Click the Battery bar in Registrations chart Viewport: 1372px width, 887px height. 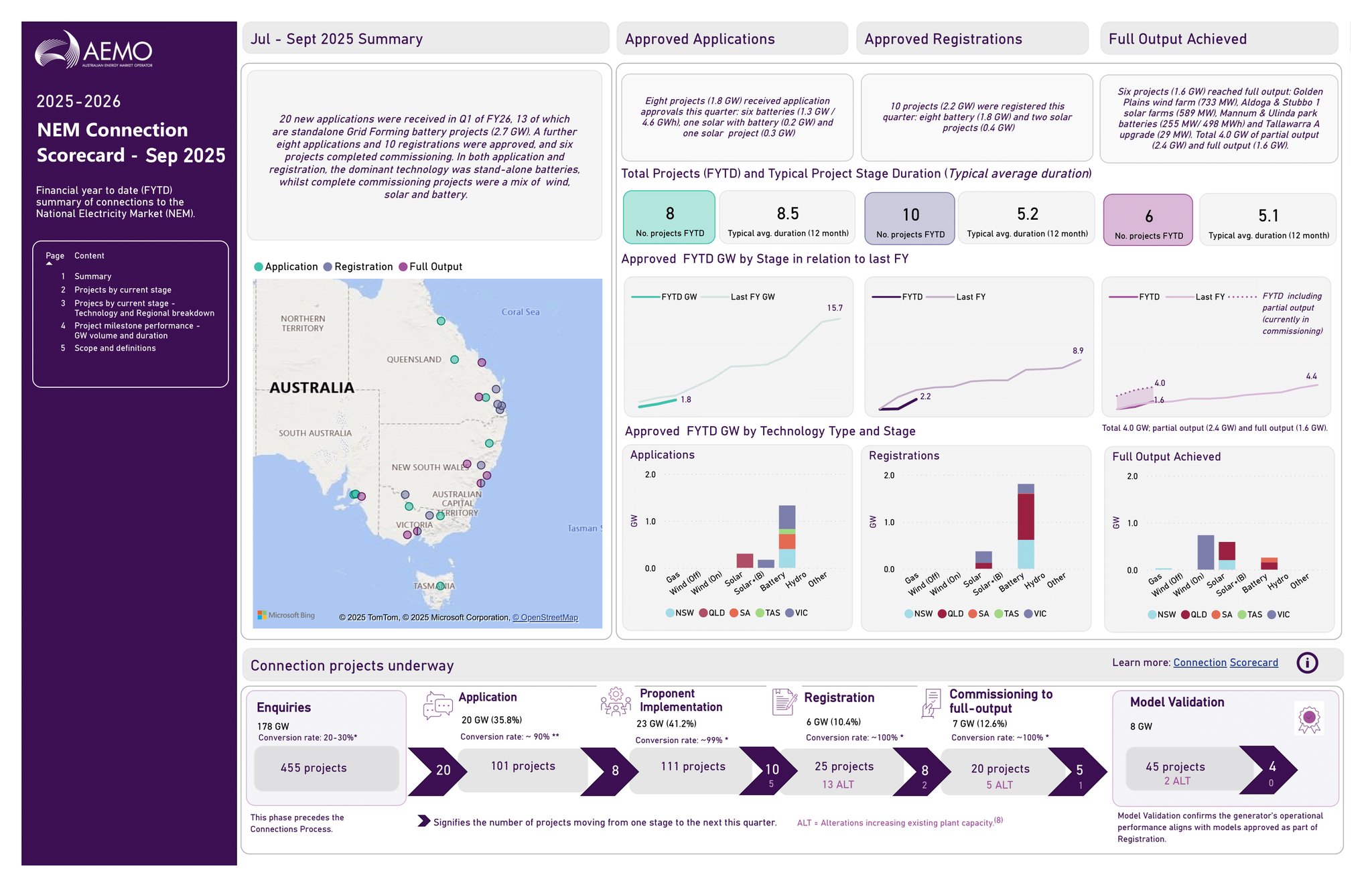tap(1026, 527)
